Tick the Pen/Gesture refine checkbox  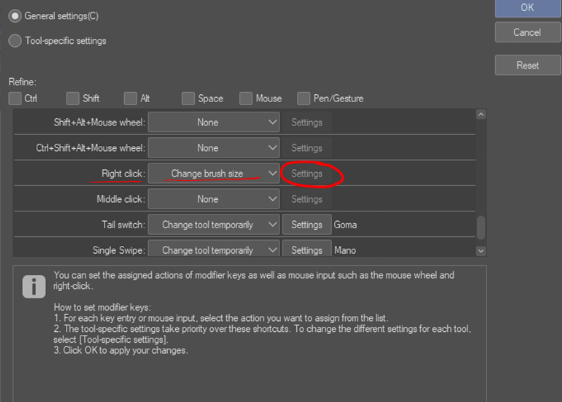304,98
